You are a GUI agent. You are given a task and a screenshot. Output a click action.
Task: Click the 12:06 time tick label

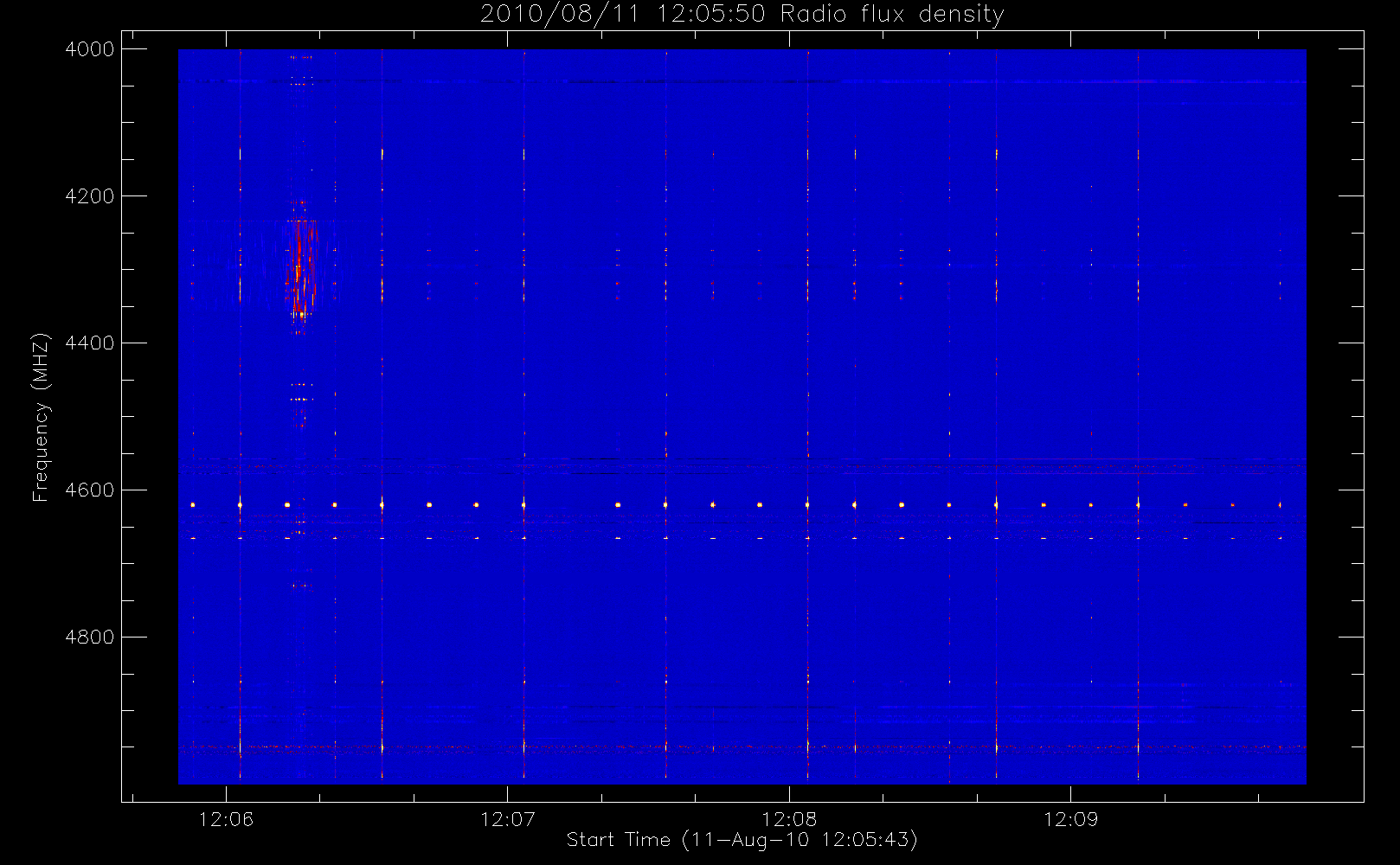[226, 819]
